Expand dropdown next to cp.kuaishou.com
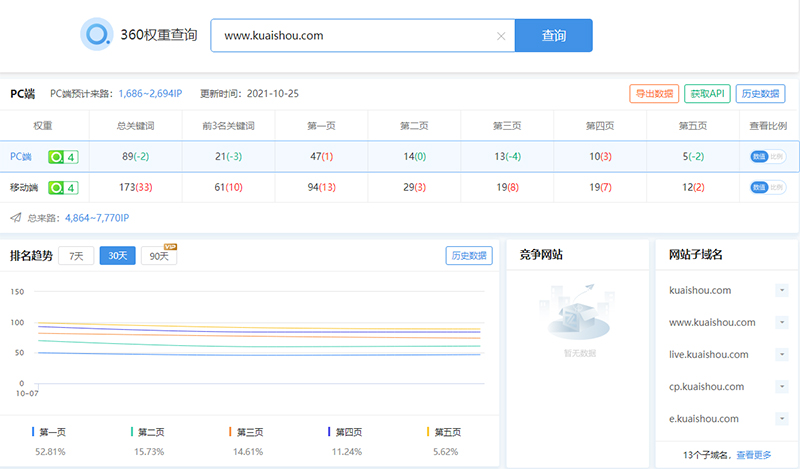Screen dimensions: 800x469 click(x=782, y=387)
